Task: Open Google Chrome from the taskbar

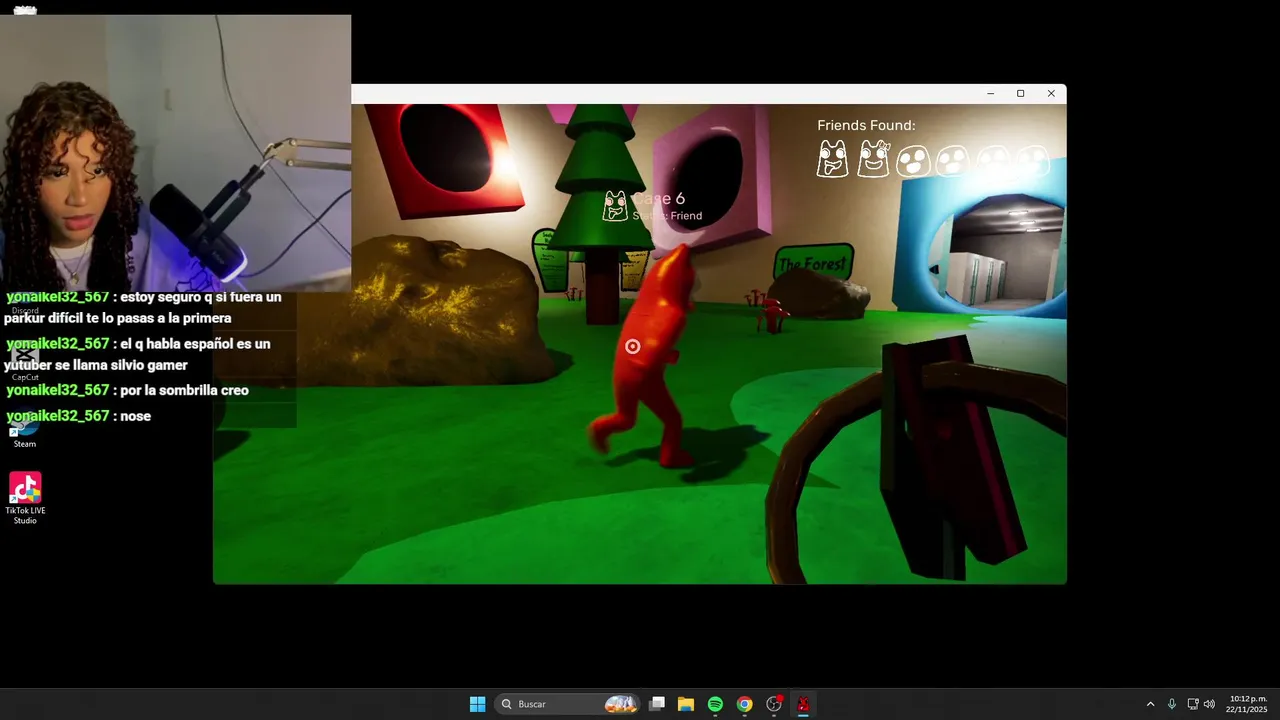Action: tap(744, 704)
